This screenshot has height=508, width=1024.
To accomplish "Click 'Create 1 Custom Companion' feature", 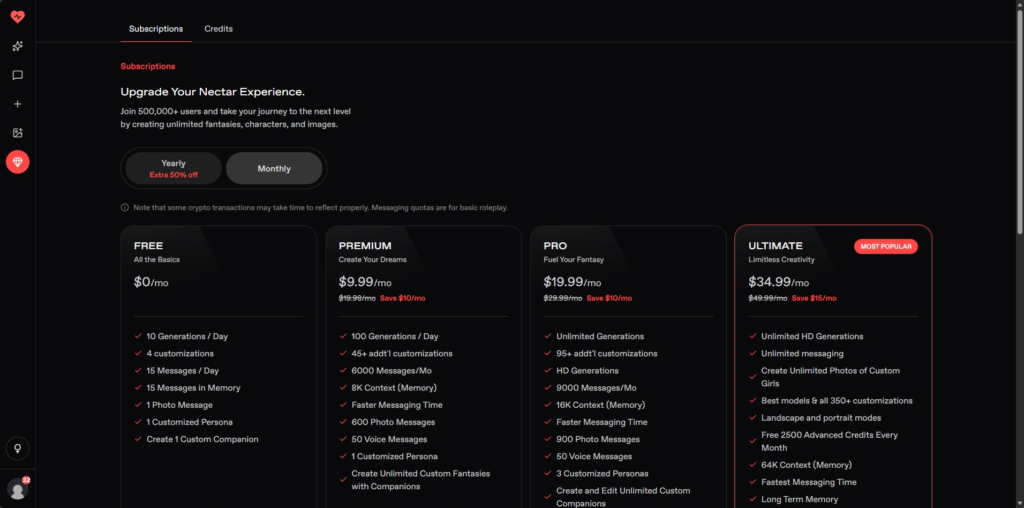I will point(202,439).
